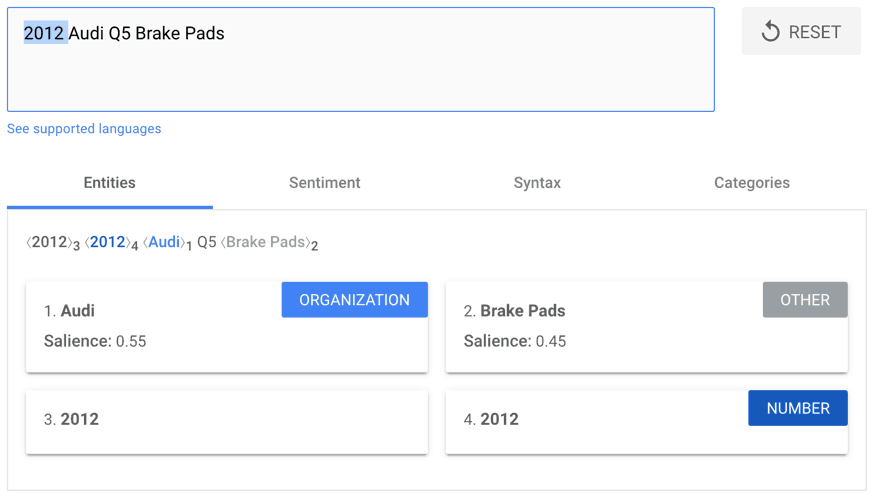Switch to the Sentiment tab
Screen dimensions: 874x499
point(324,183)
